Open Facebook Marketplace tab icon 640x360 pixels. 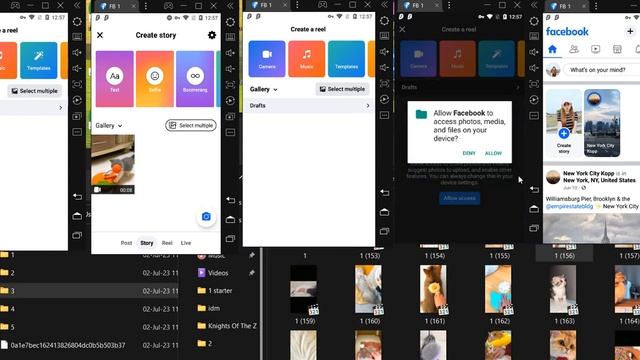tap(617, 49)
